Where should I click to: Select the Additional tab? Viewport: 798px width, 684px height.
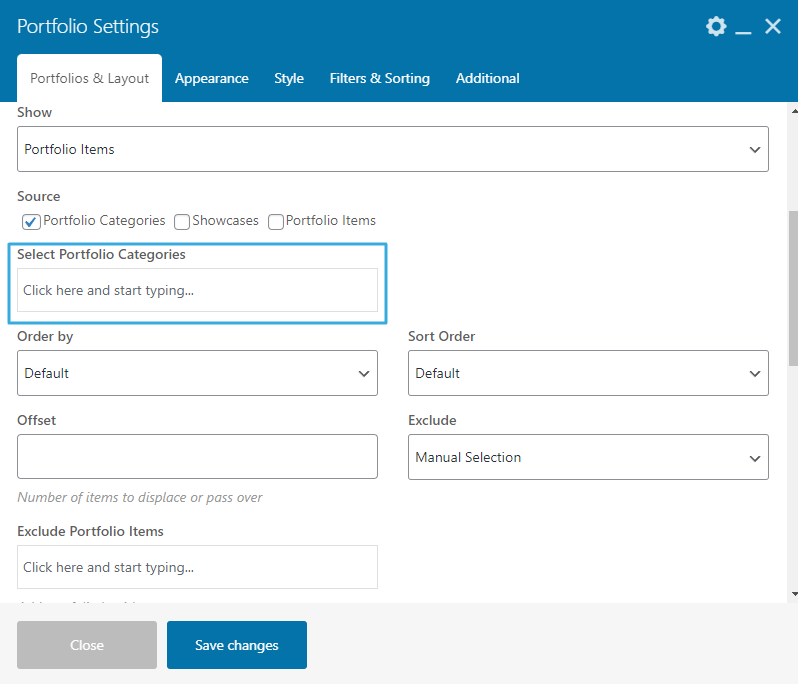click(487, 78)
